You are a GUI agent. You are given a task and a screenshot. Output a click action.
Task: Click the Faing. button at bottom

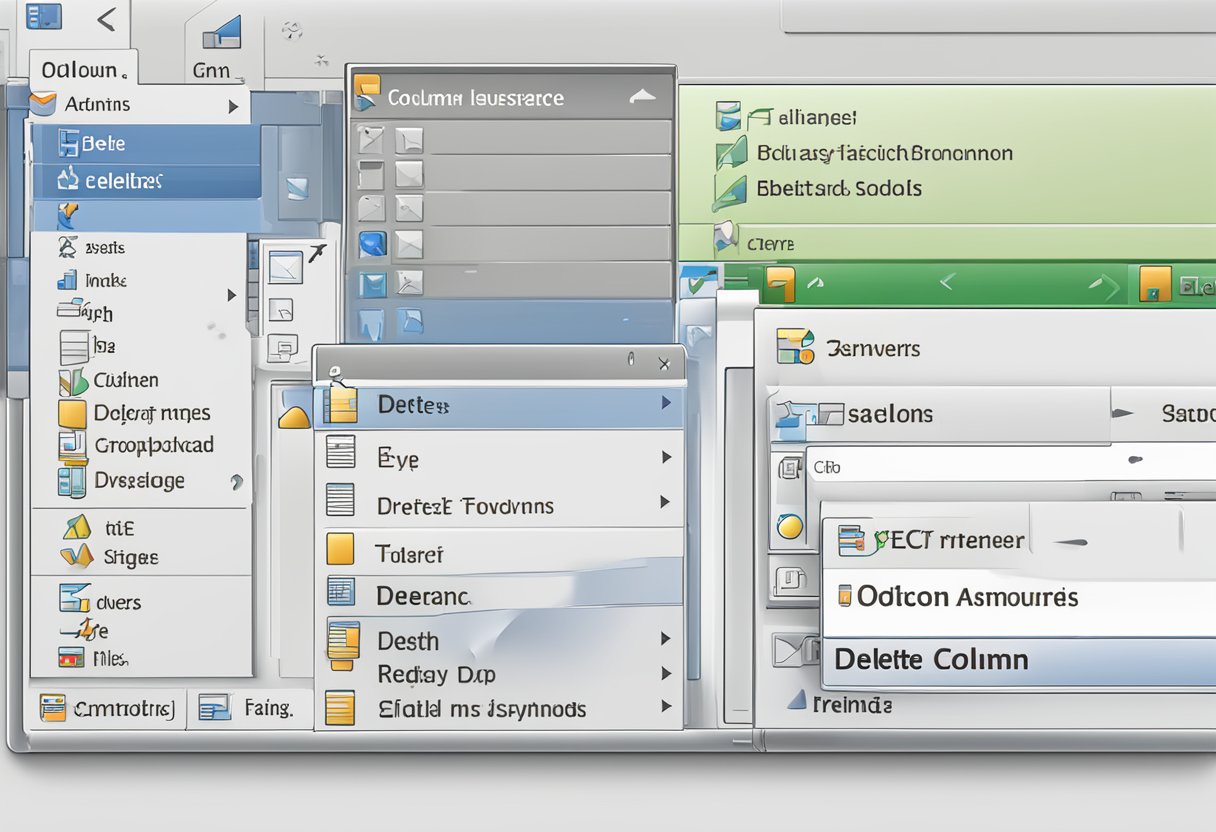tap(249, 708)
